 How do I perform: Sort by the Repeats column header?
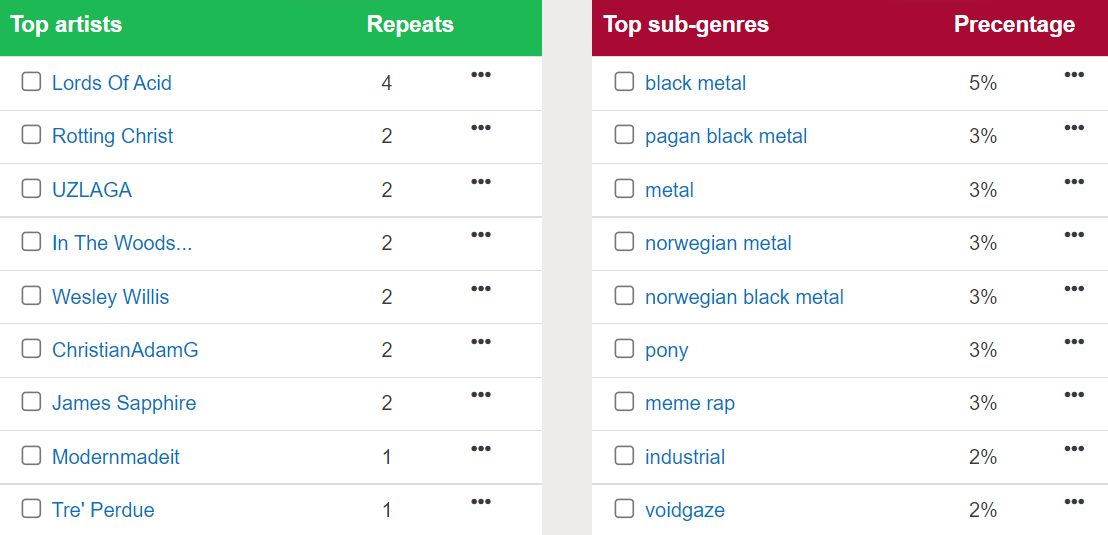pos(410,25)
